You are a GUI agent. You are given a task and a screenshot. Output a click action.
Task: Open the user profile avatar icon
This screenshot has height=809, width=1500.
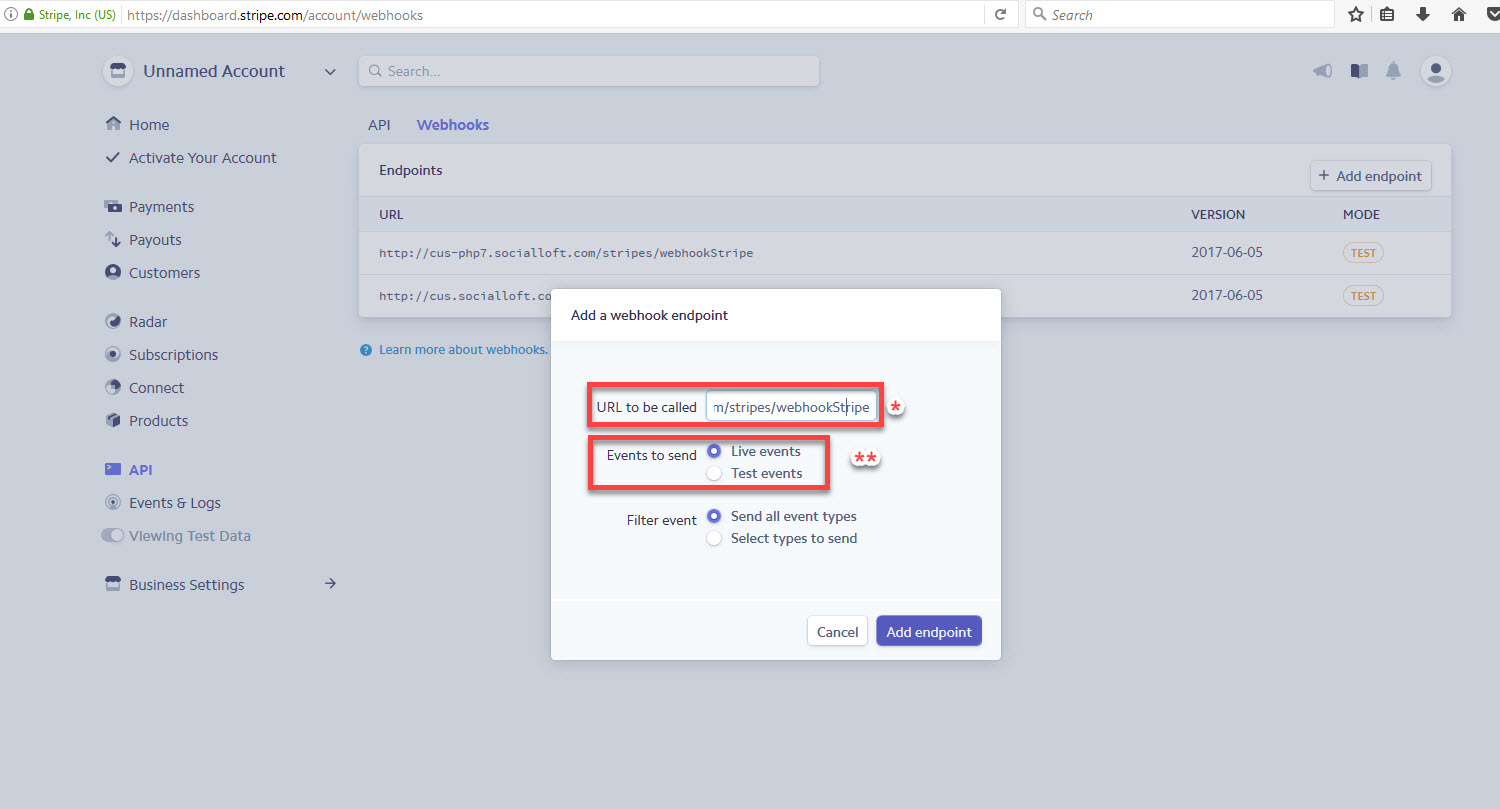coord(1436,71)
